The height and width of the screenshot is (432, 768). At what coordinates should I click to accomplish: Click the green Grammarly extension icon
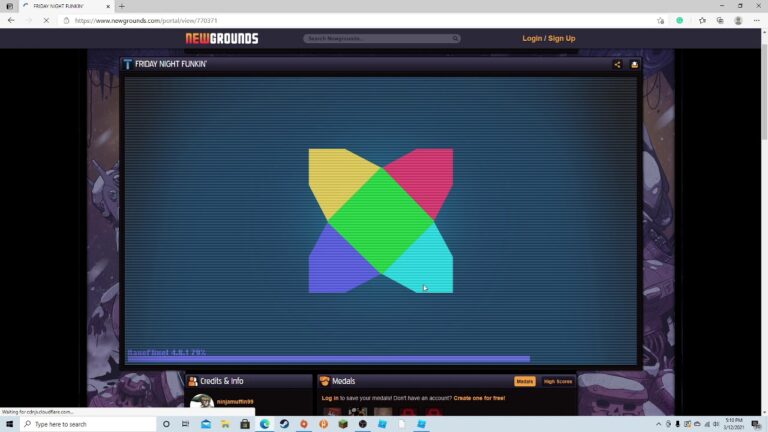(x=680, y=20)
